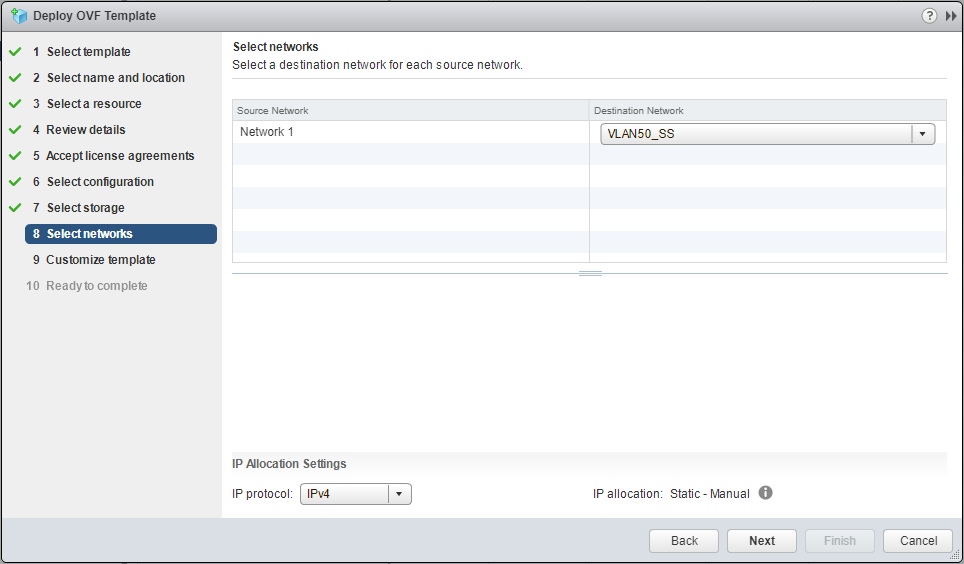Open step 4 Review details
The height and width of the screenshot is (564, 964).
point(86,130)
